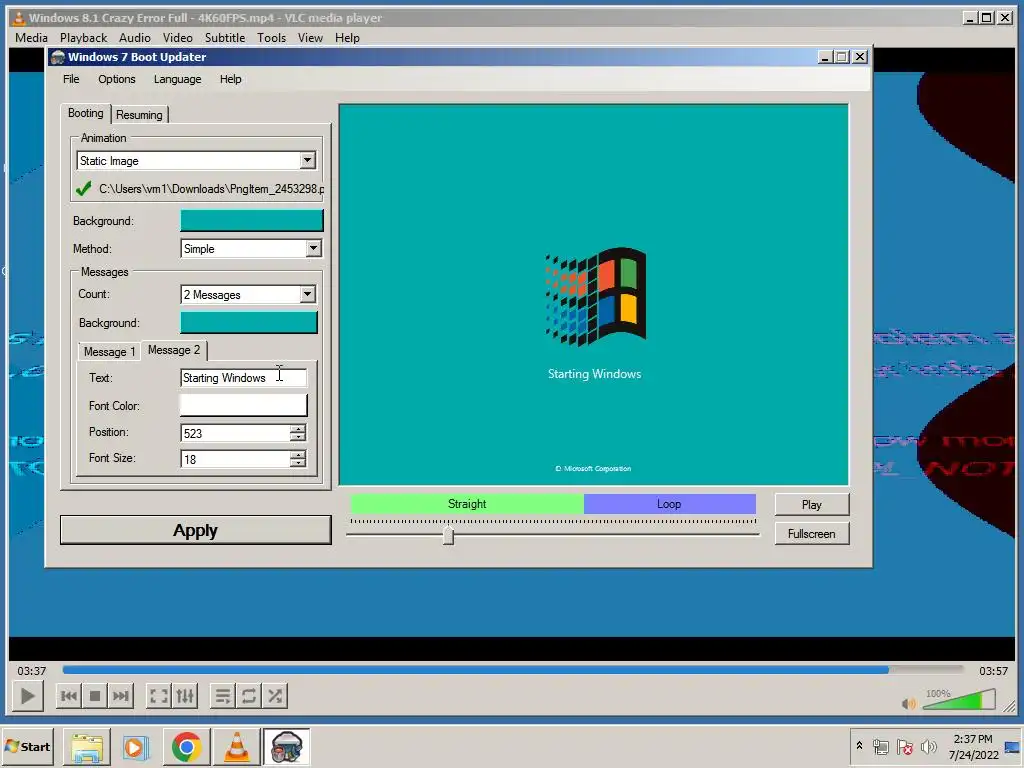Expand the Count 2 Messages dropdown

pos(307,295)
